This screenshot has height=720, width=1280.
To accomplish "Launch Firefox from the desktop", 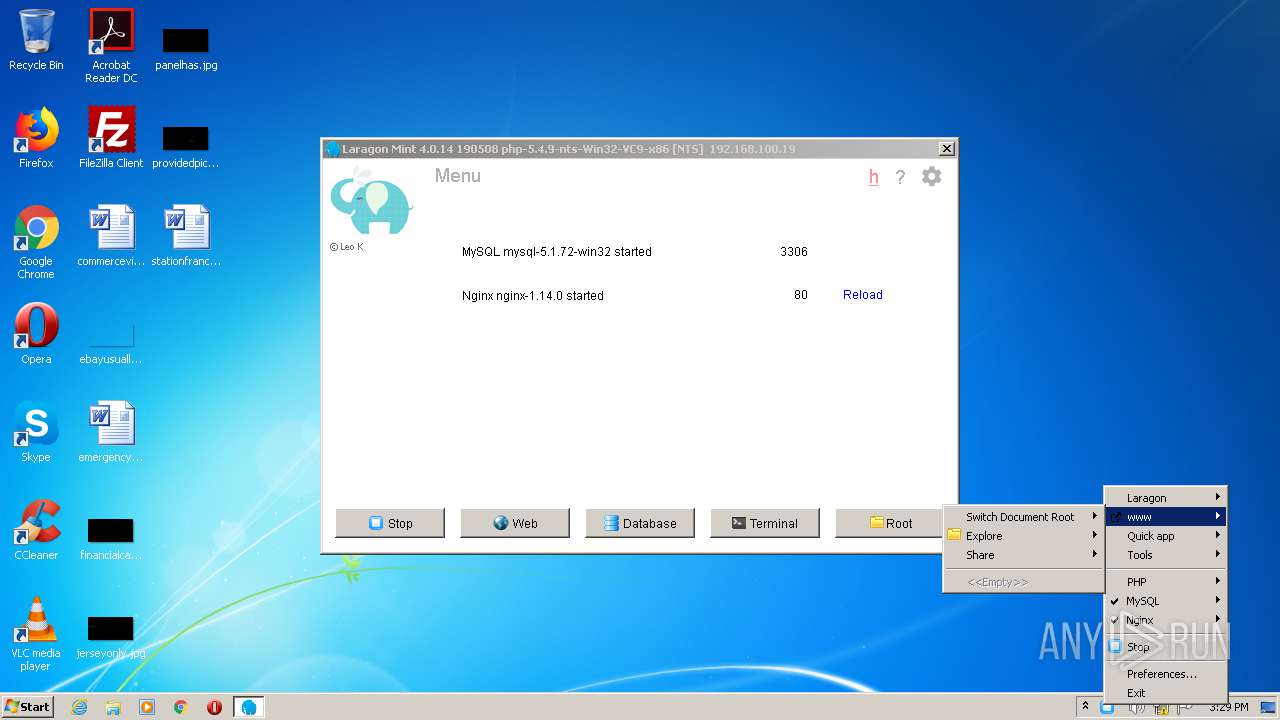I will [x=36, y=138].
